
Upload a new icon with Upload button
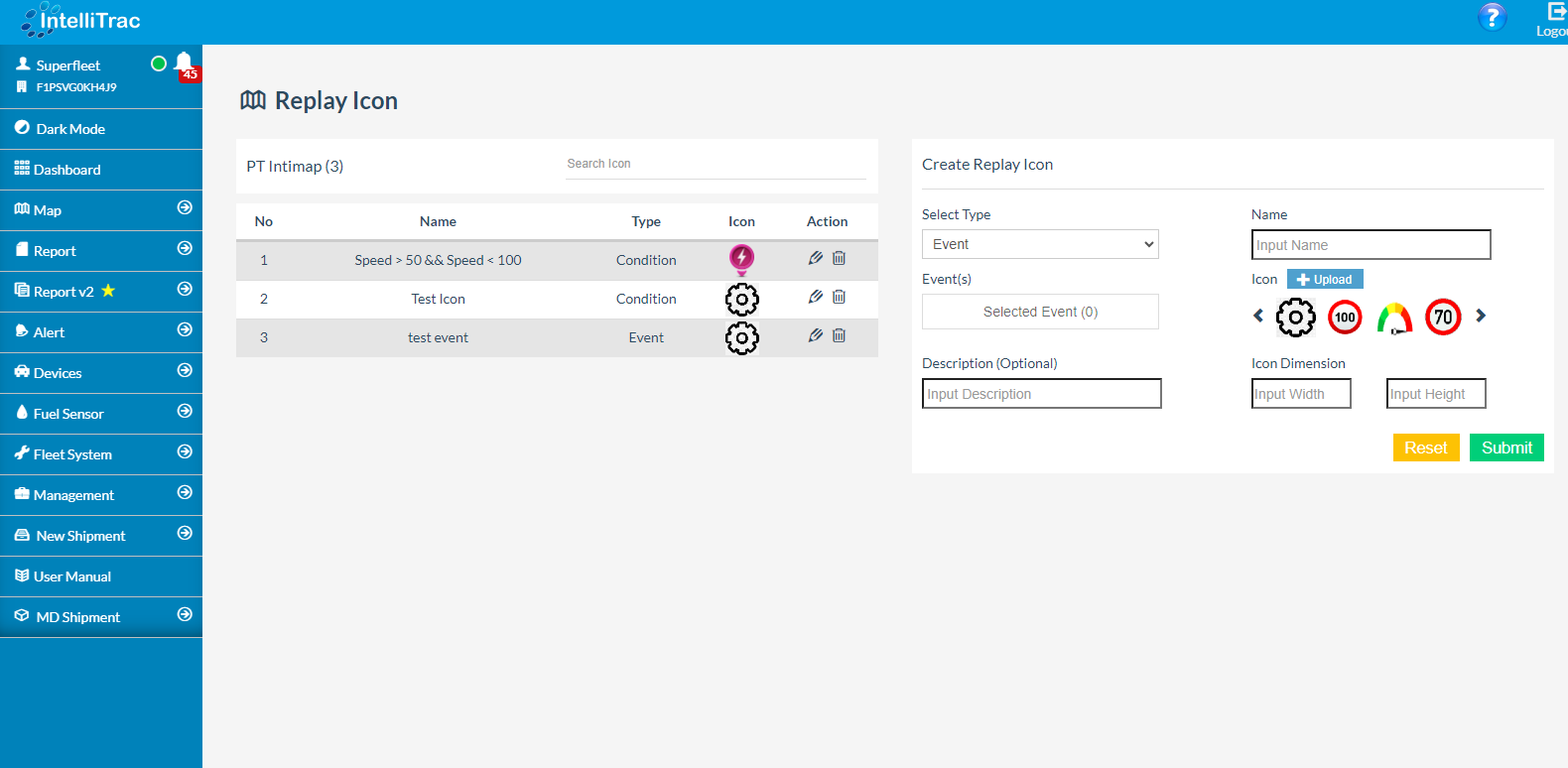pyautogui.click(x=1325, y=280)
